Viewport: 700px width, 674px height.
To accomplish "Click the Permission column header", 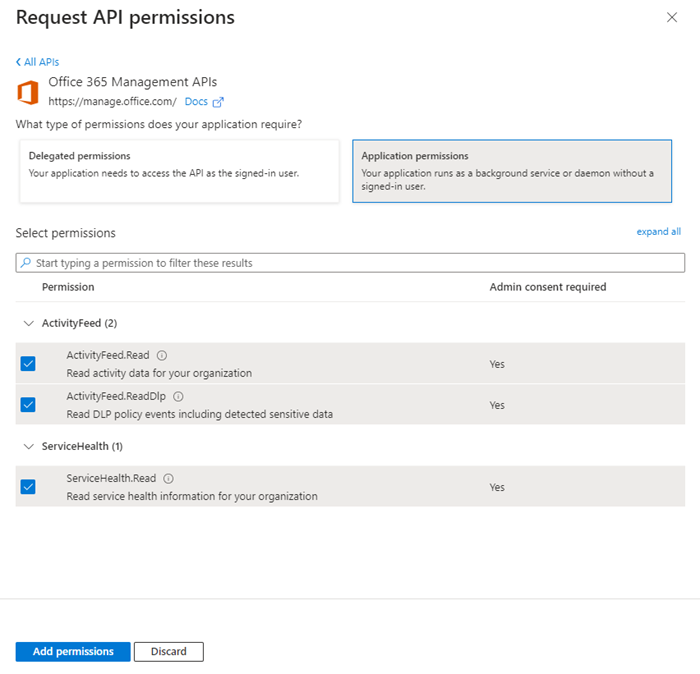I will 68,287.
